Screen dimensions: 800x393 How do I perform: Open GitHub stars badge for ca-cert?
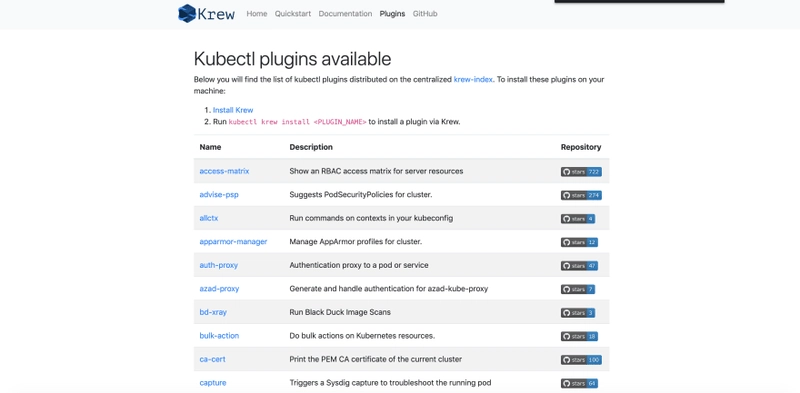(581, 360)
